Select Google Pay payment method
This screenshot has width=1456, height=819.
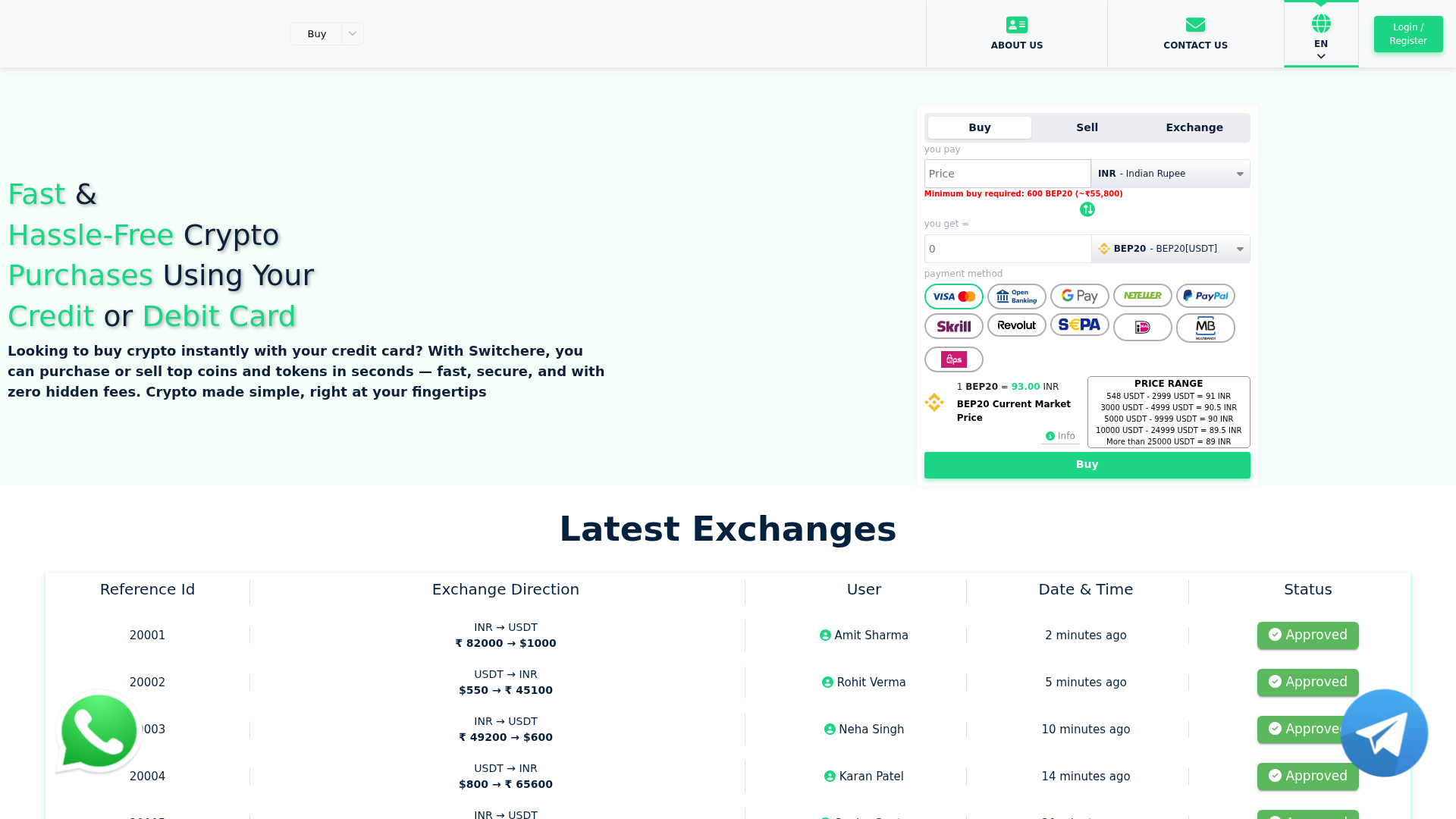pyautogui.click(x=1079, y=296)
